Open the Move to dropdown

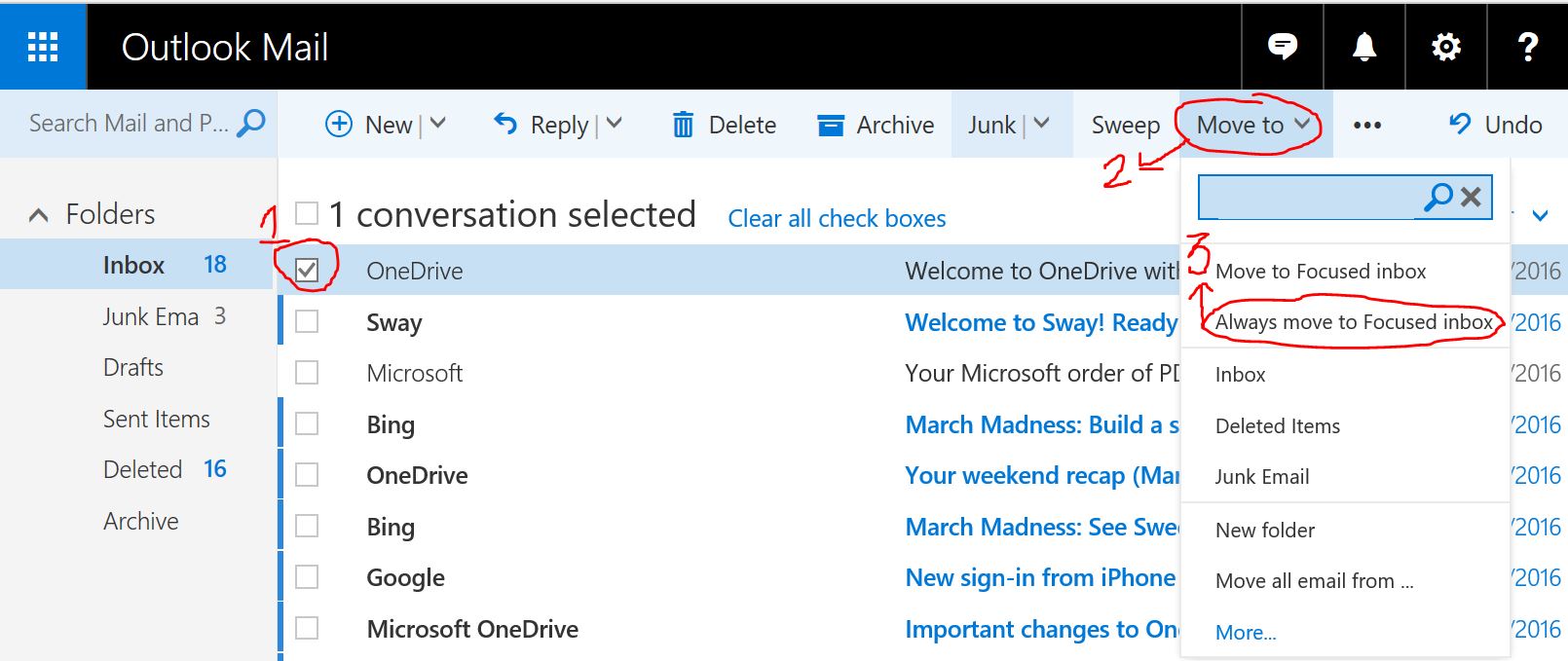point(1254,125)
